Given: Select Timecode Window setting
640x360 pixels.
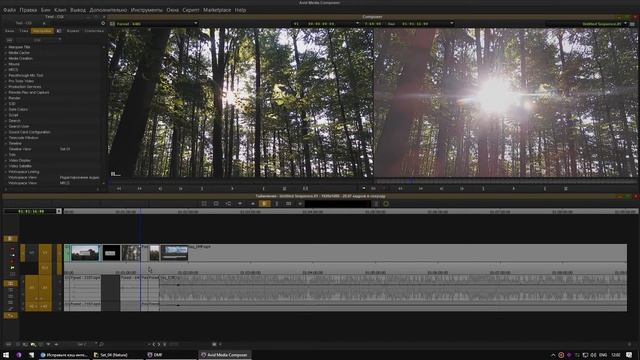Looking at the screenshot, I should point(23,138).
